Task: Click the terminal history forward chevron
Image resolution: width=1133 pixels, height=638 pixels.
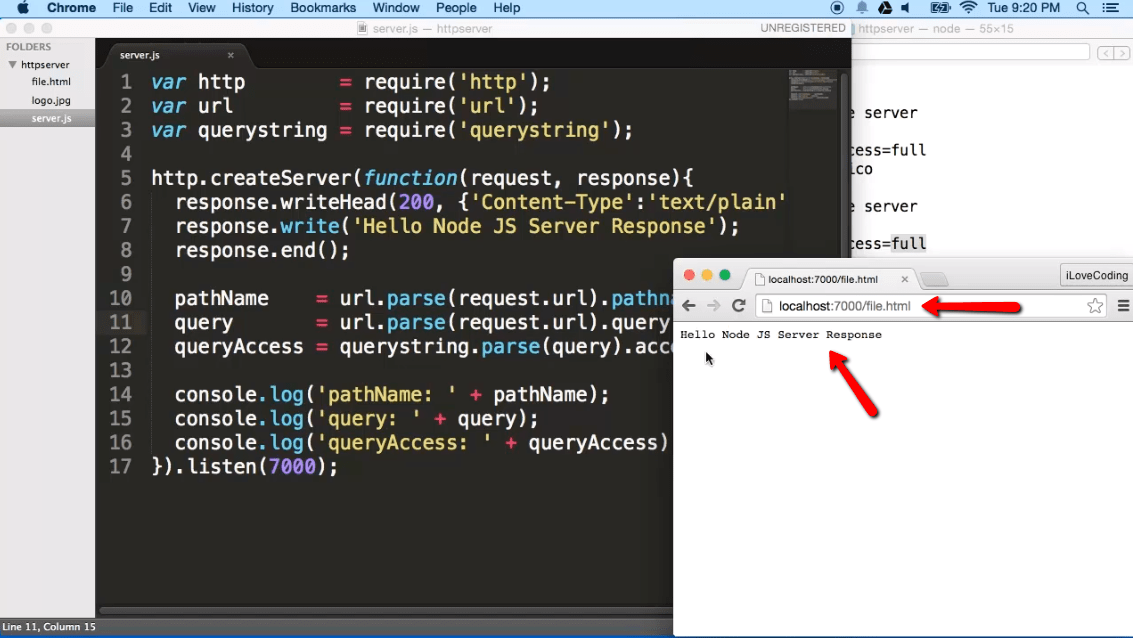Action: tap(1120, 52)
